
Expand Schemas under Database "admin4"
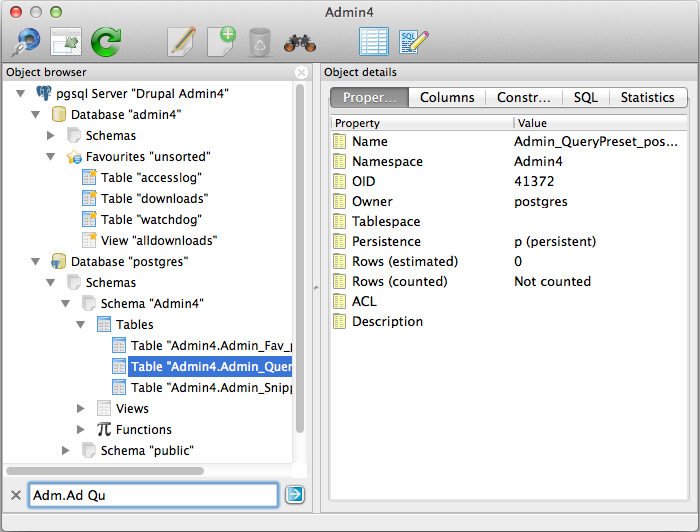click(51, 135)
